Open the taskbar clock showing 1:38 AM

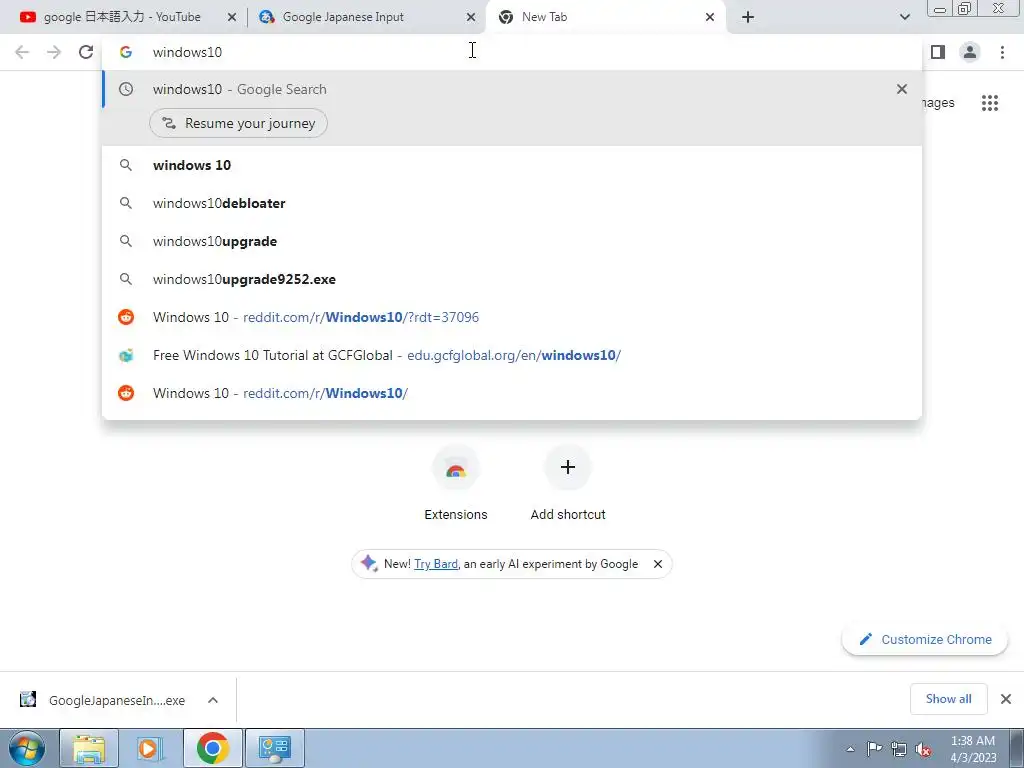pyautogui.click(x=973, y=749)
